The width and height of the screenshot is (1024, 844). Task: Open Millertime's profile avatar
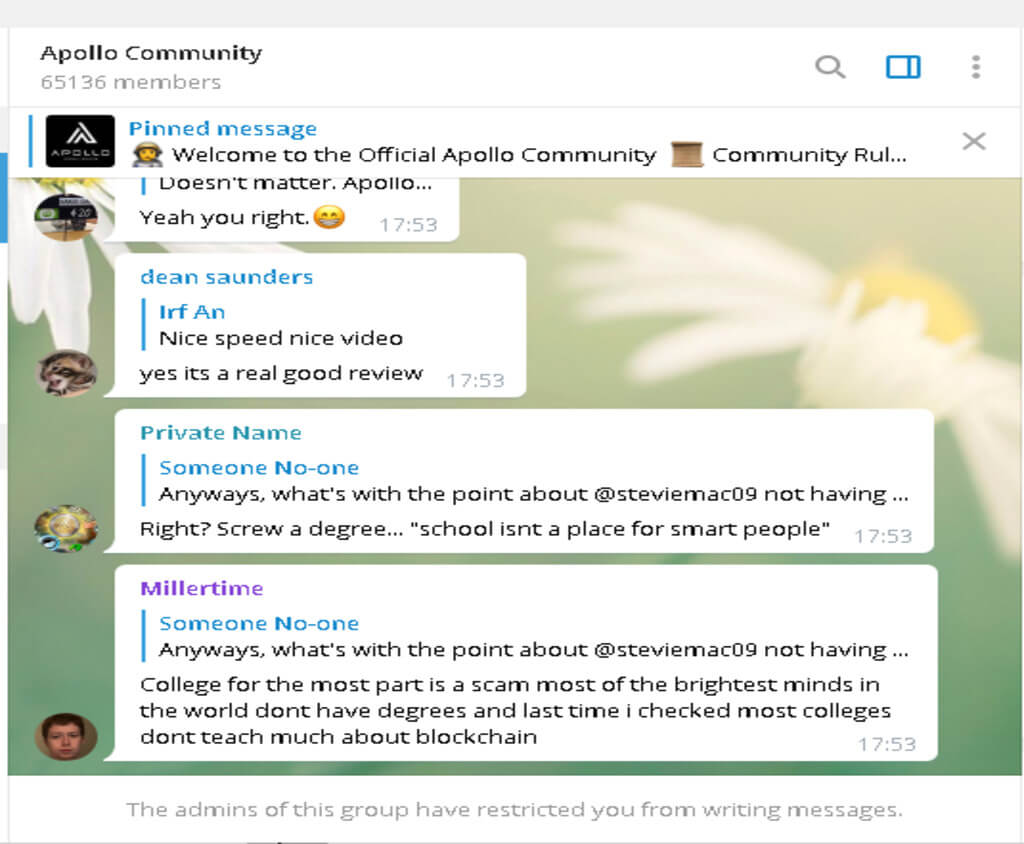click(x=66, y=736)
